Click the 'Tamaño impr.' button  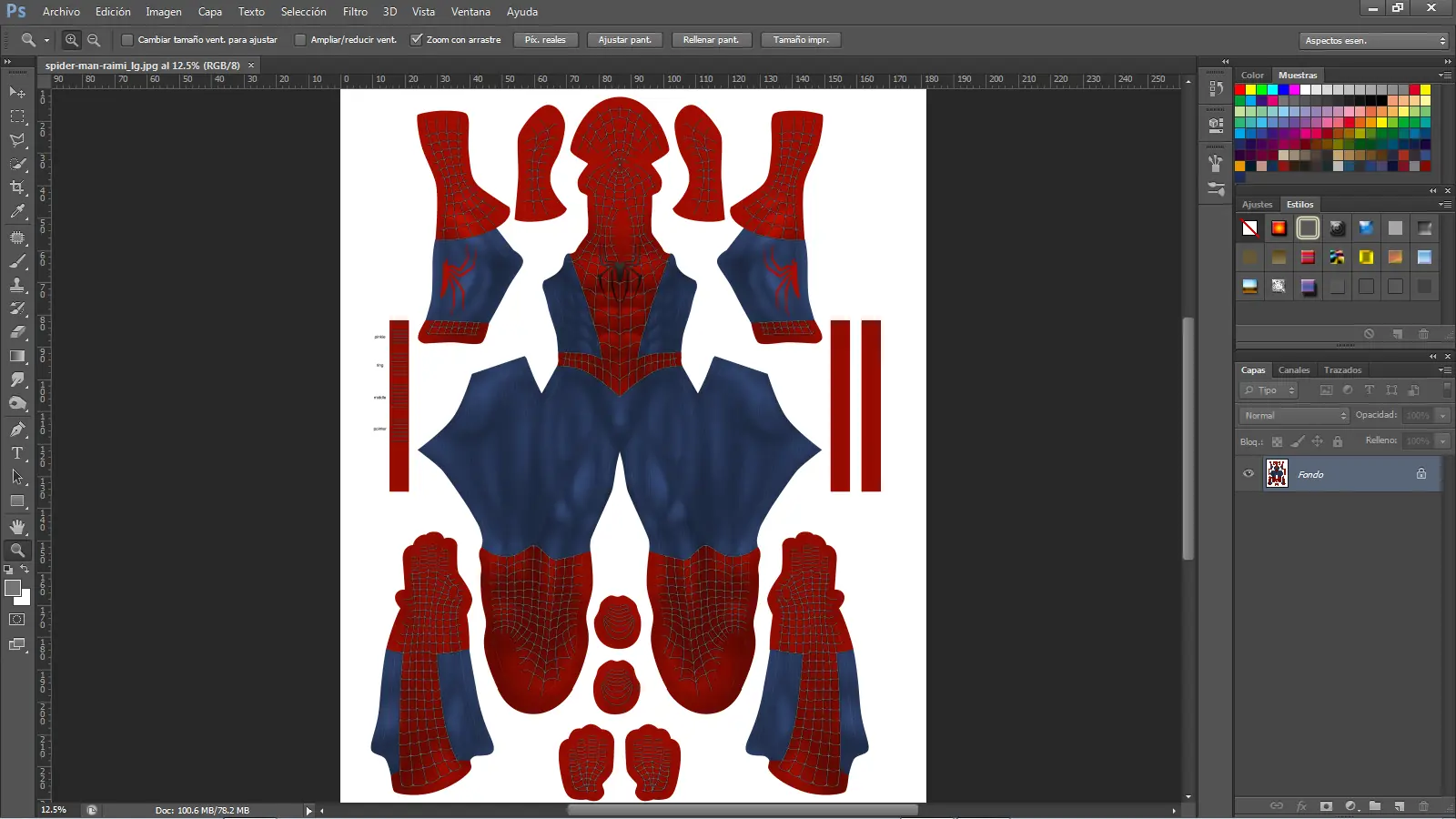[801, 40]
